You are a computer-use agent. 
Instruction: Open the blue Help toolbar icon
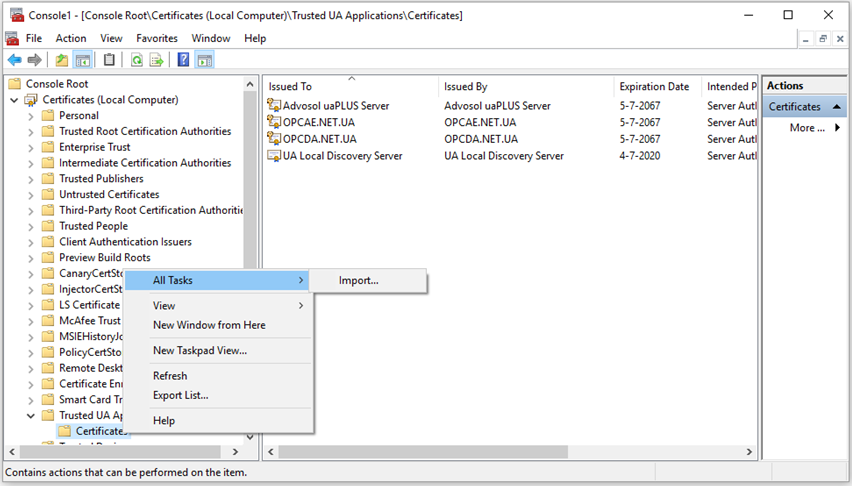184,60
